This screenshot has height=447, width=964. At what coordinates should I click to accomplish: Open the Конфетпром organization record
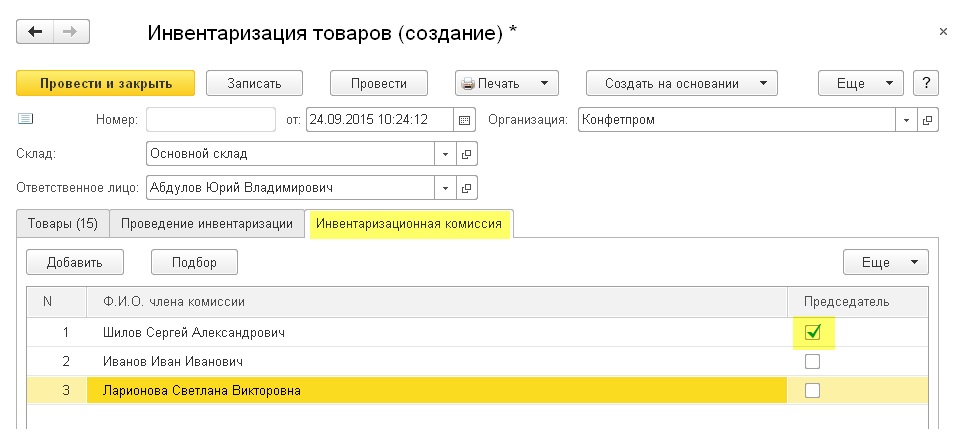click(x=928, y=120)
